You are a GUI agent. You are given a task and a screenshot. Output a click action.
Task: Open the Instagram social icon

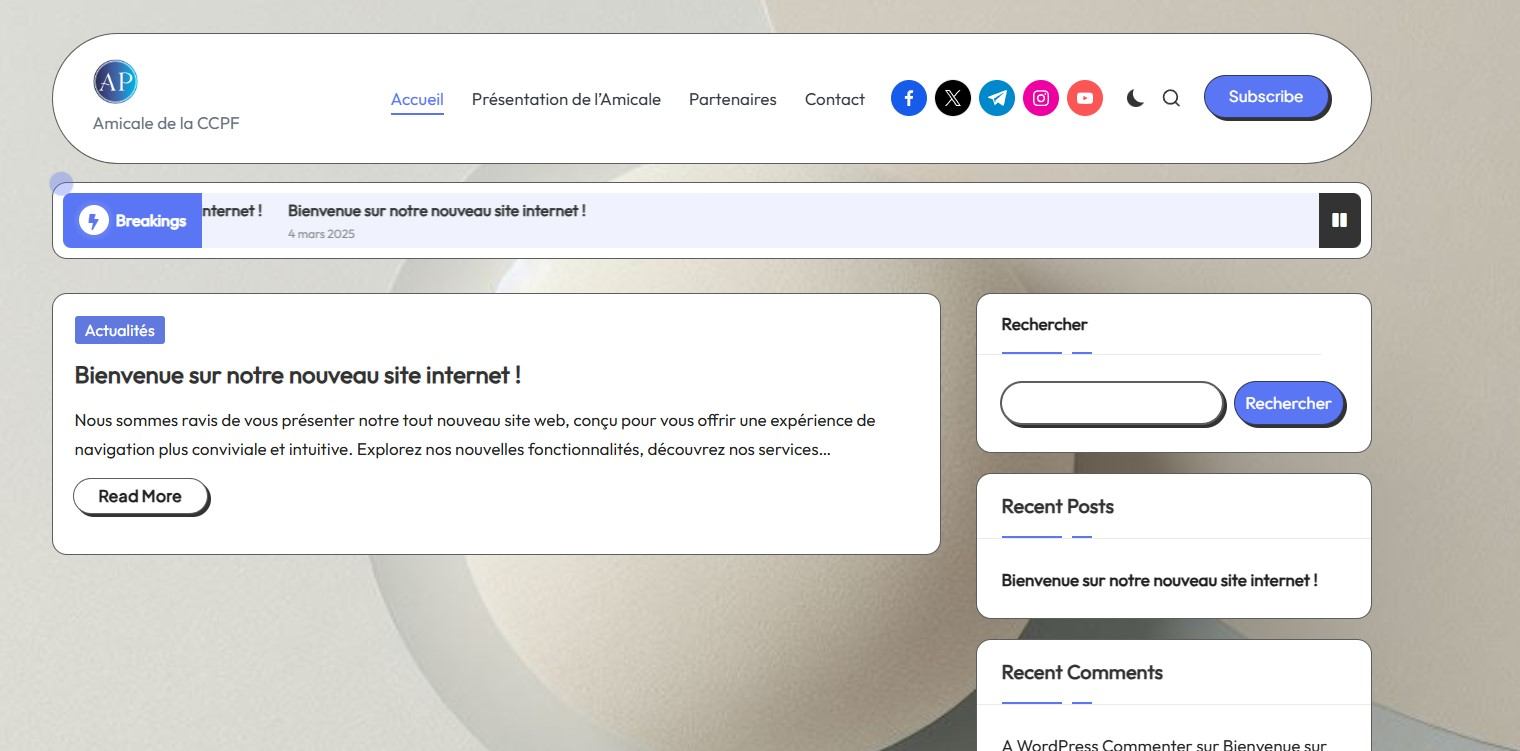tap(1041, 98)
